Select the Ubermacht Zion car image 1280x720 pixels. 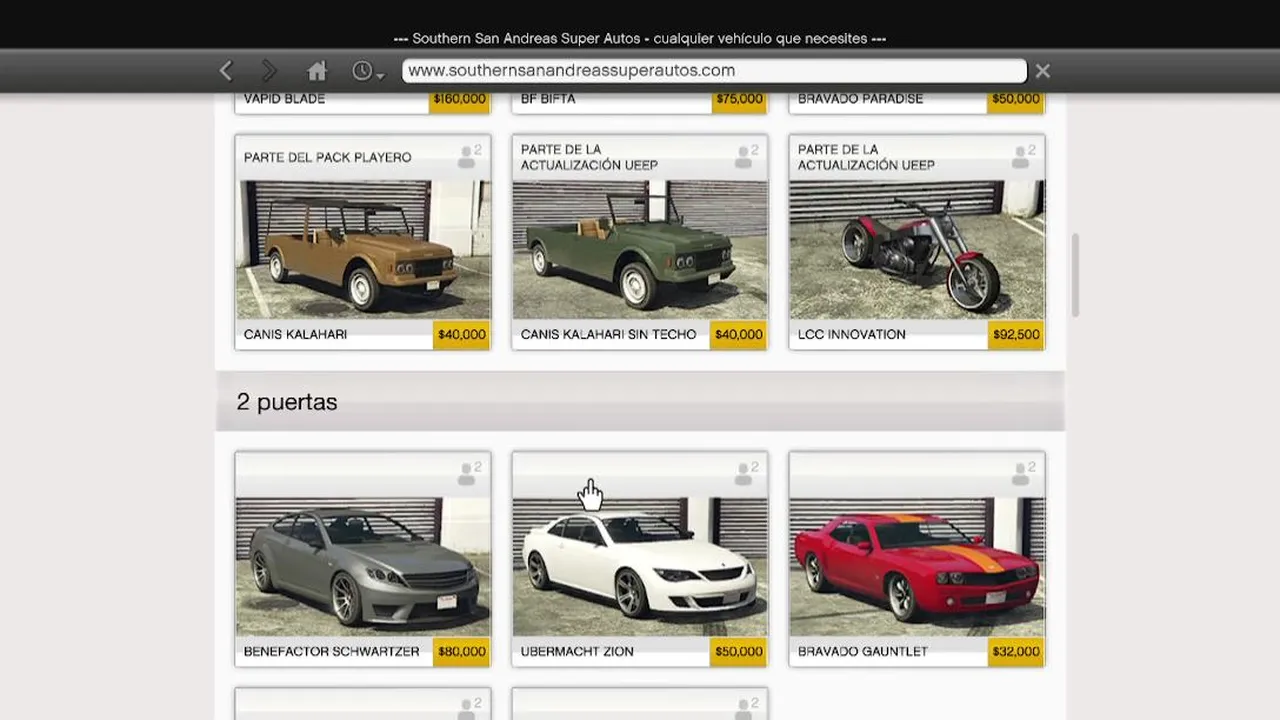tap(640, 567)
